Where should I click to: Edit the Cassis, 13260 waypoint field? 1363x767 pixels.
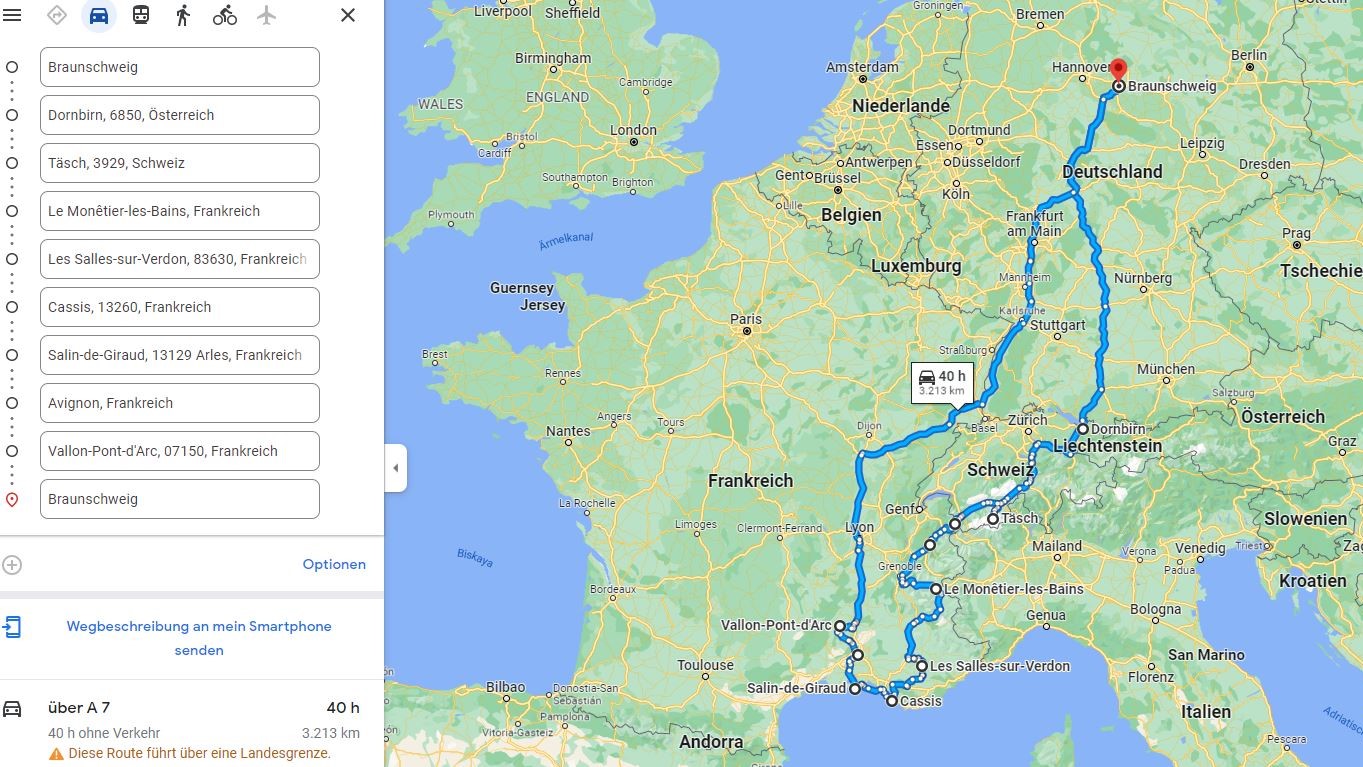click(180, 307)
